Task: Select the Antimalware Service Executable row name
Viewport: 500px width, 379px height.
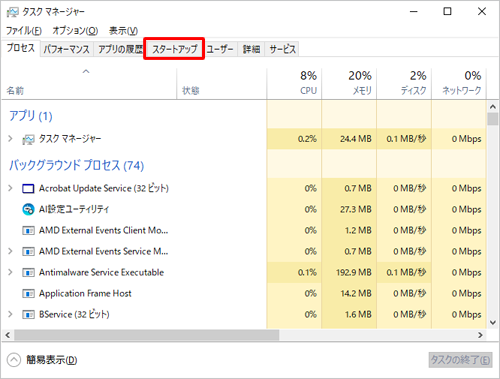Action: click(101, 272)
